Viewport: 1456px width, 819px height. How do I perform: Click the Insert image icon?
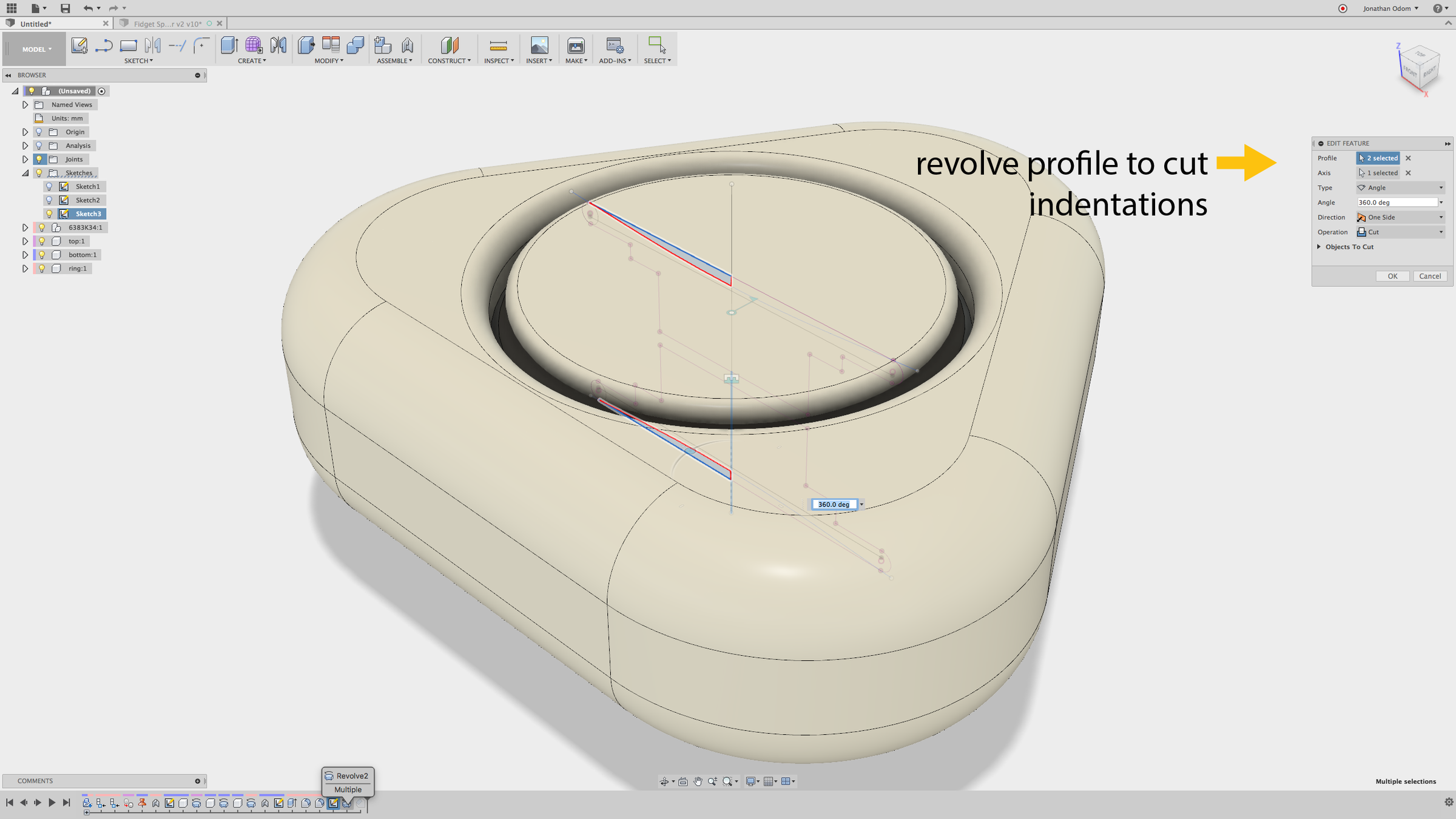tap(539, 45)
